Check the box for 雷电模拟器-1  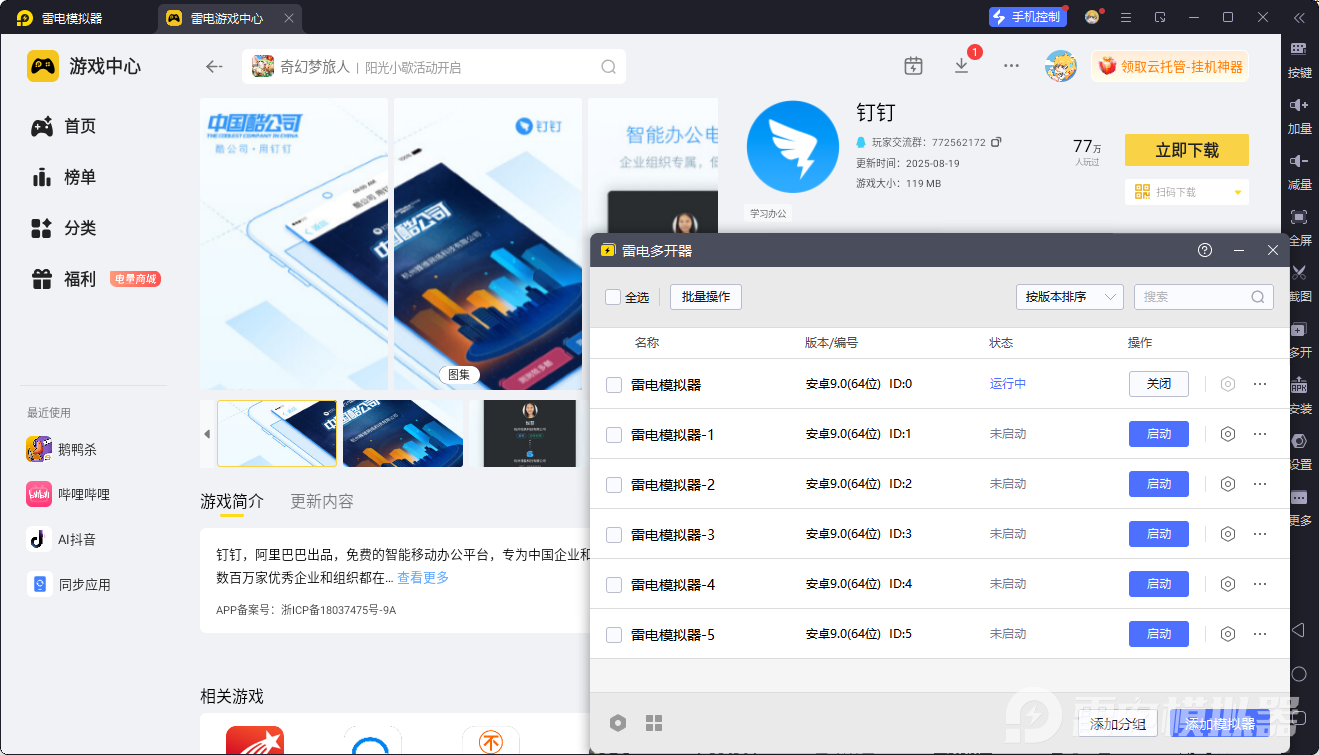tap(614, 435)
